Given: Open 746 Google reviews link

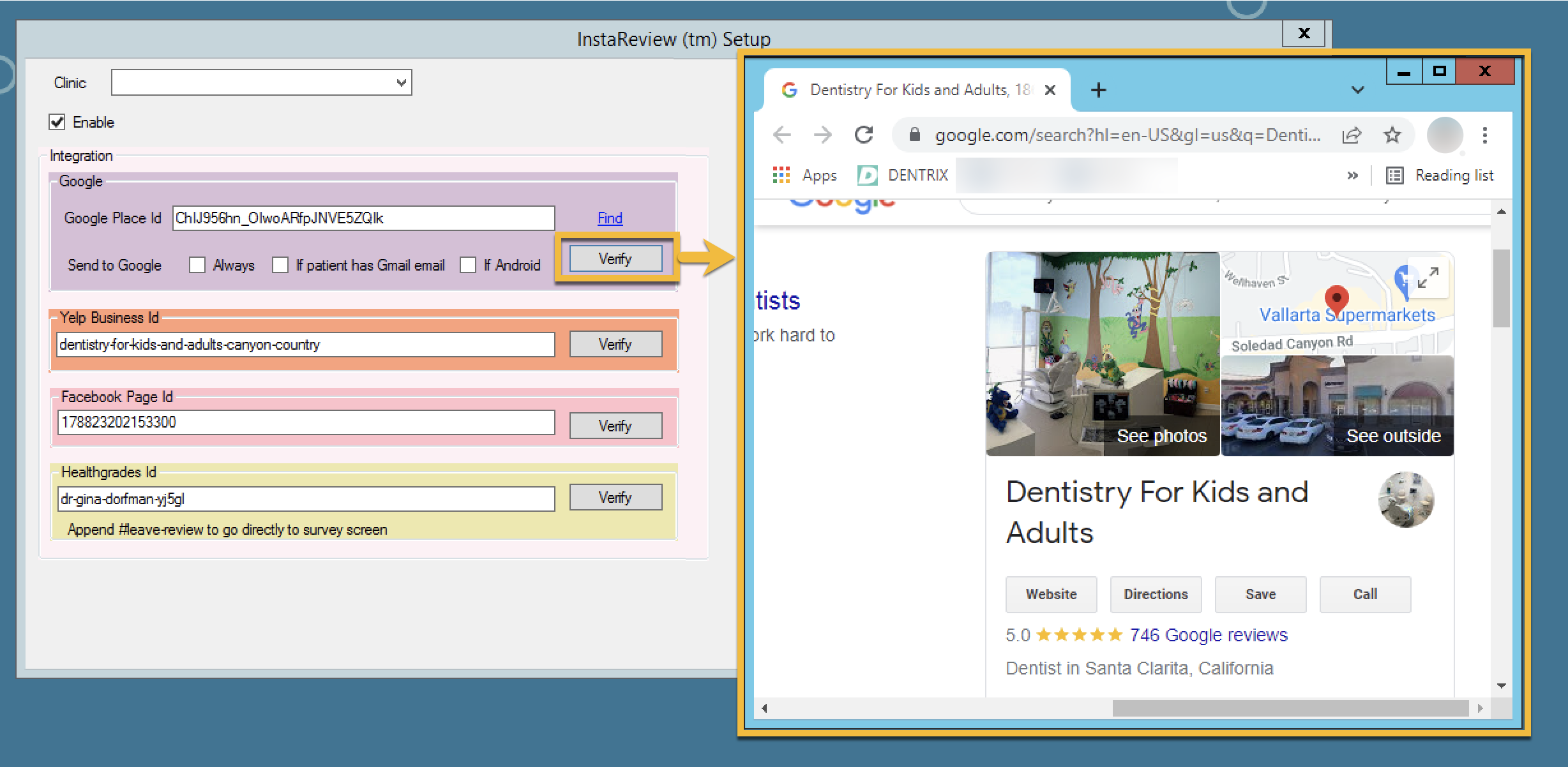Looking at the screenshot, I should pos(1209,635).
